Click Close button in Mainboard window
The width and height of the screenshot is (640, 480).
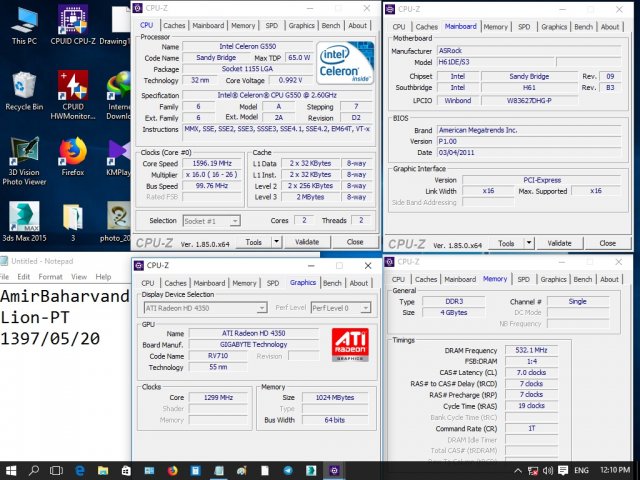(607, 243)
